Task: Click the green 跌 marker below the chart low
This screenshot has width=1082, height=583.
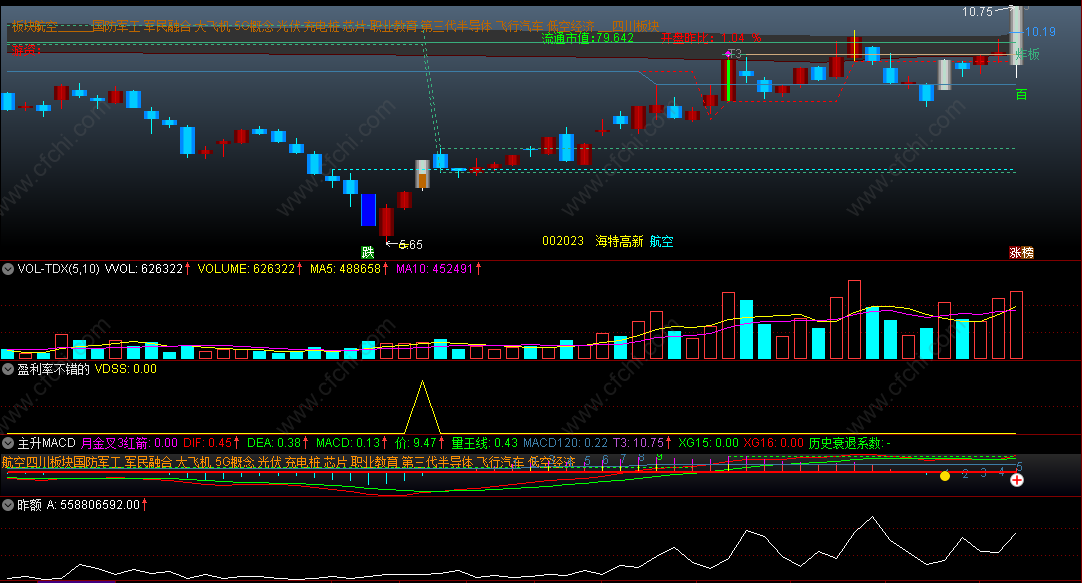Action: (x=368, y=252)
